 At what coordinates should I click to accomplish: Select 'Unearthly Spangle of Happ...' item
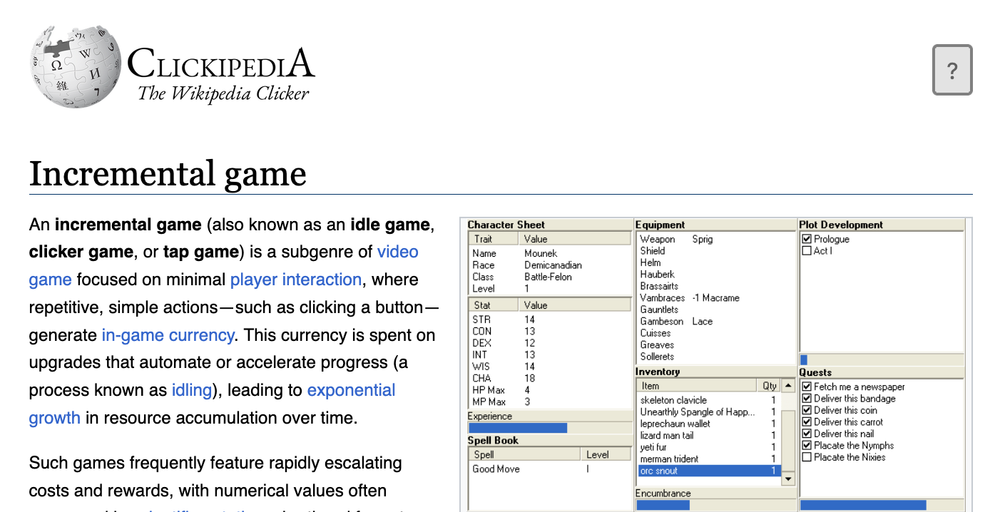point(709,412)
